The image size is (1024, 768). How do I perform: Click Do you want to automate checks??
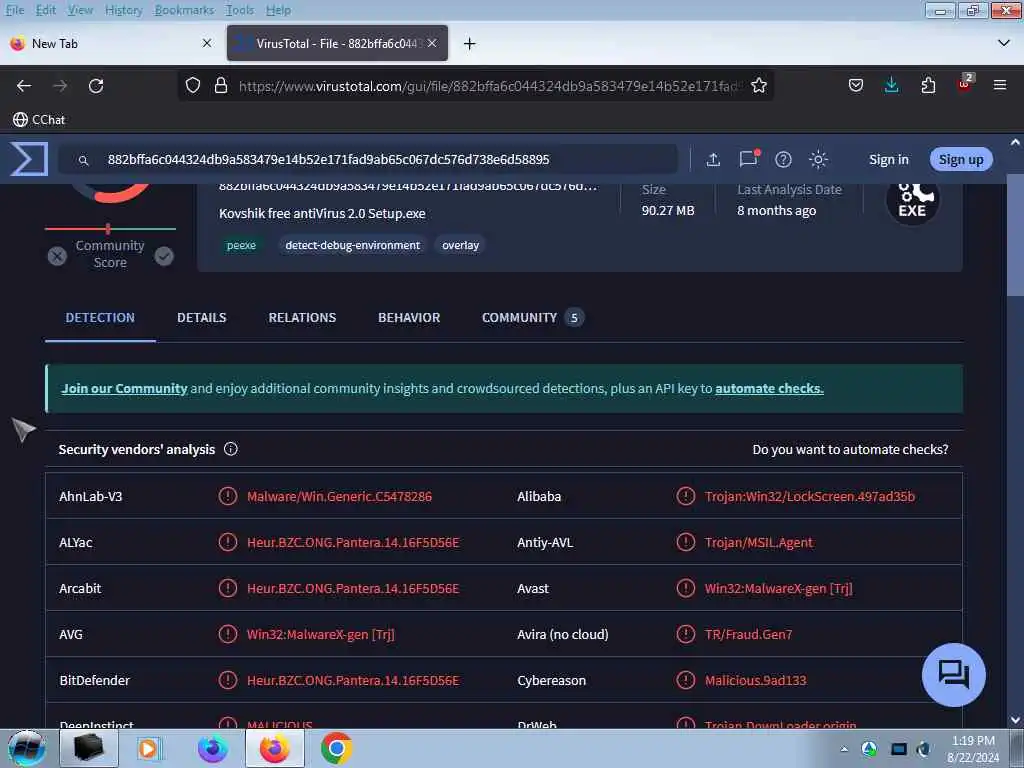pos(850,449)
